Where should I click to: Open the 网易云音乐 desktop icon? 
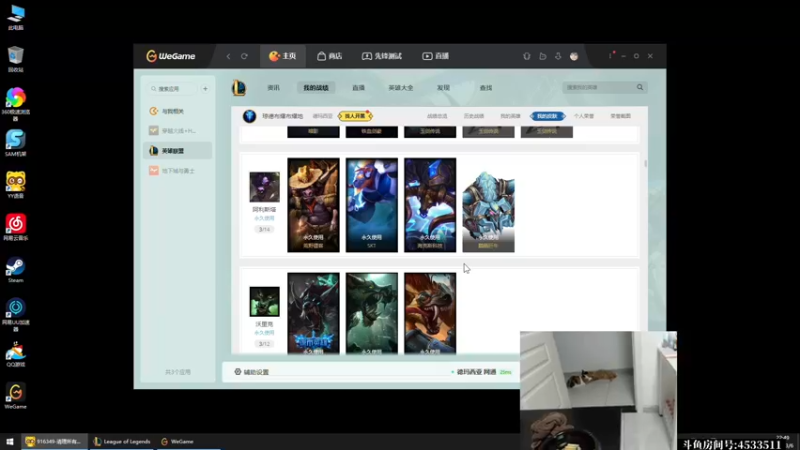coord(16,227)
